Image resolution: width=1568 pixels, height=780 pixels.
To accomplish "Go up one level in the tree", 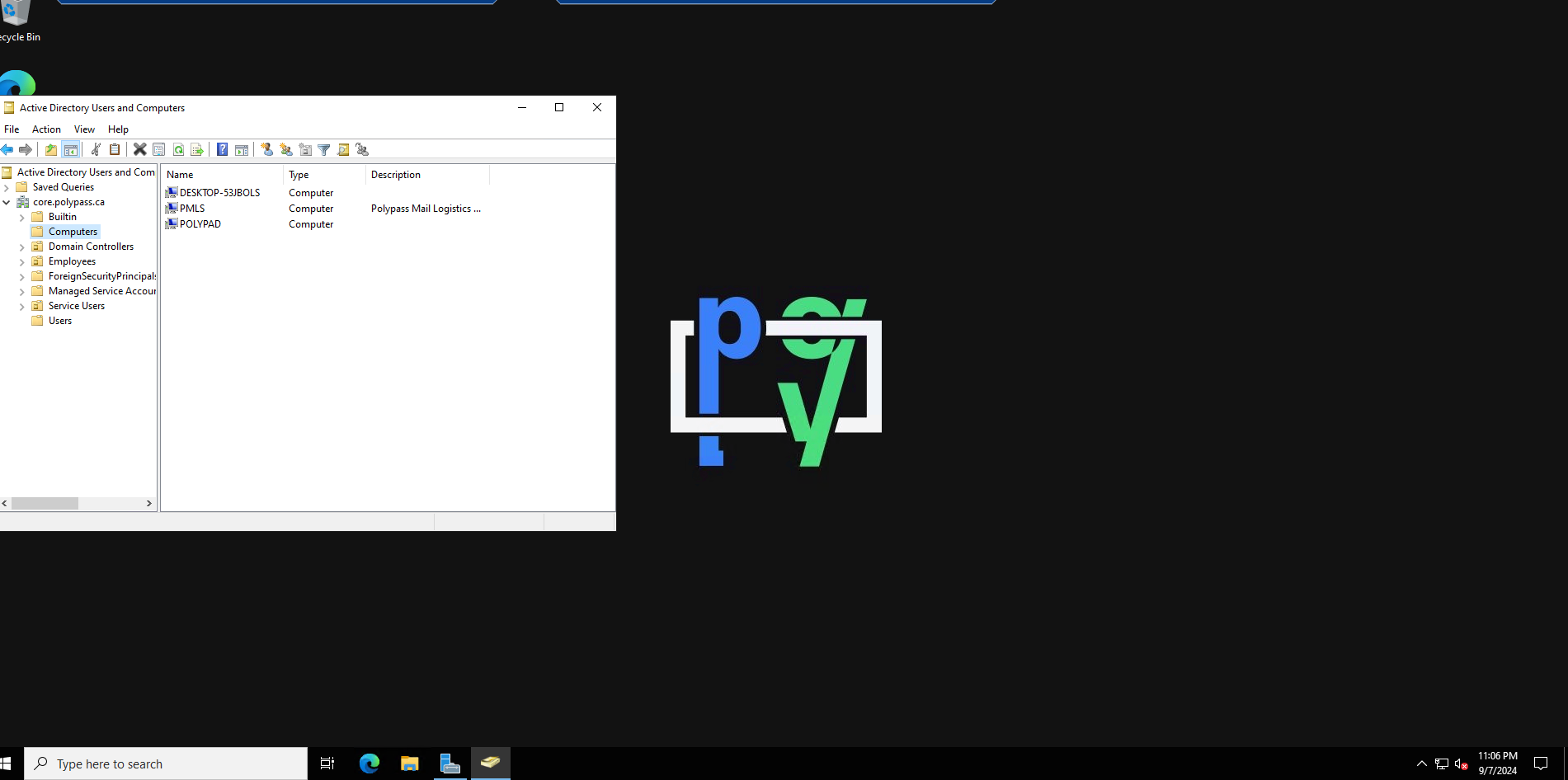I will (x=51, y=149).
